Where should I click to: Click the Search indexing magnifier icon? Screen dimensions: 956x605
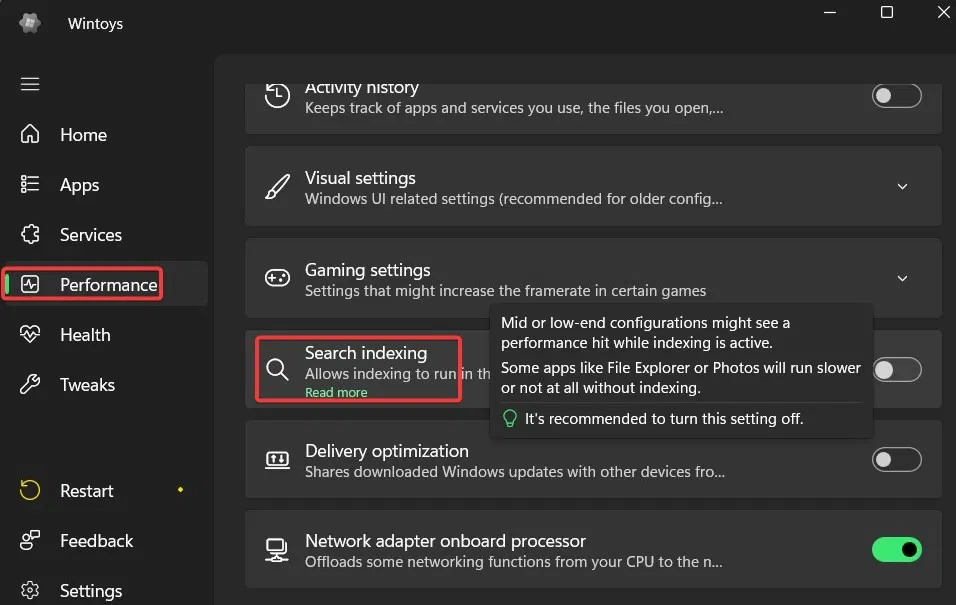[x=277, y=370]
